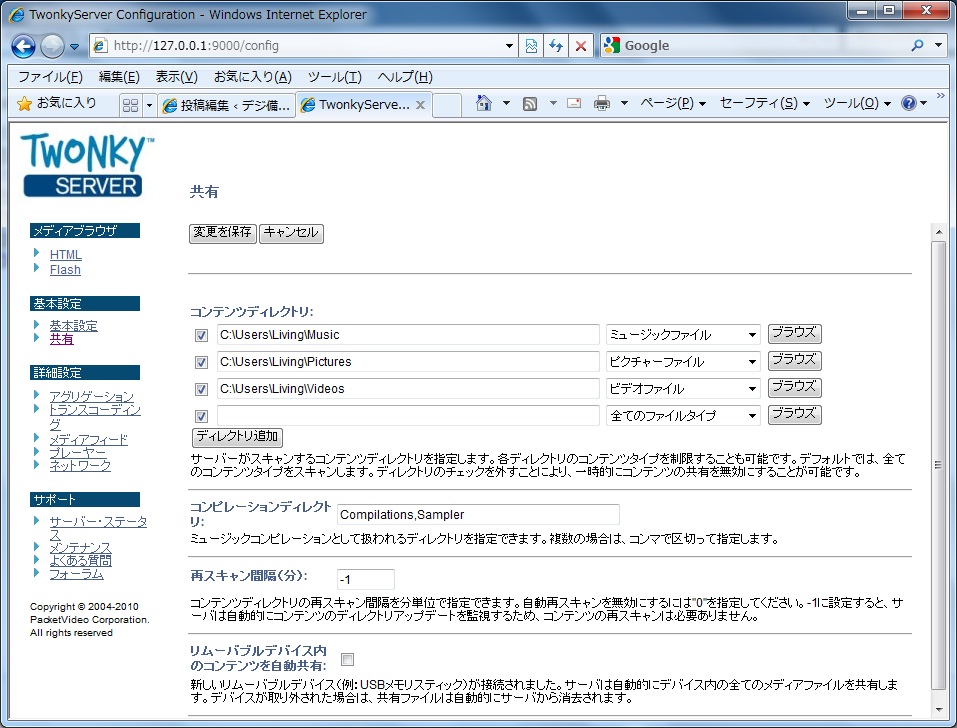Open the ピクチャーファイル type dropdown
This screenshot has height=728, width=957.
click(683, 361)
